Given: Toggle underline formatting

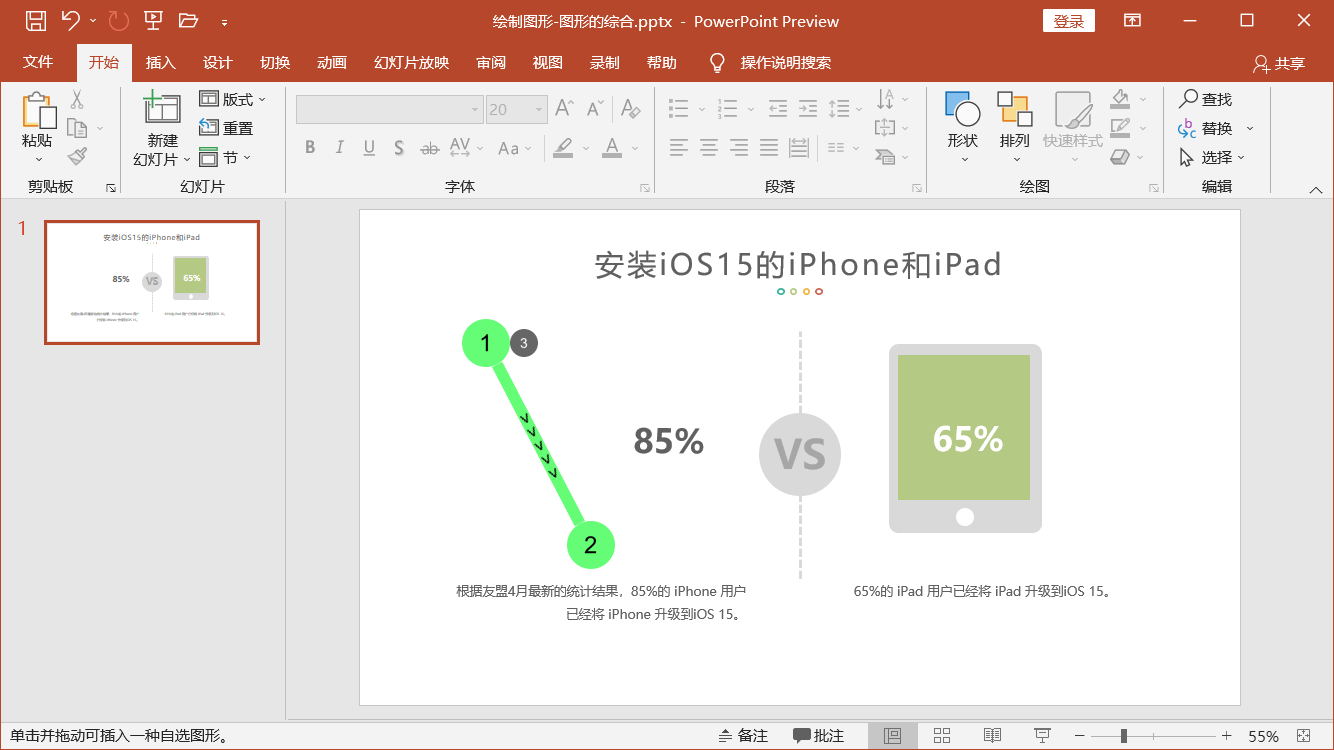Looking at the screenshot, I should coord(369,148).
